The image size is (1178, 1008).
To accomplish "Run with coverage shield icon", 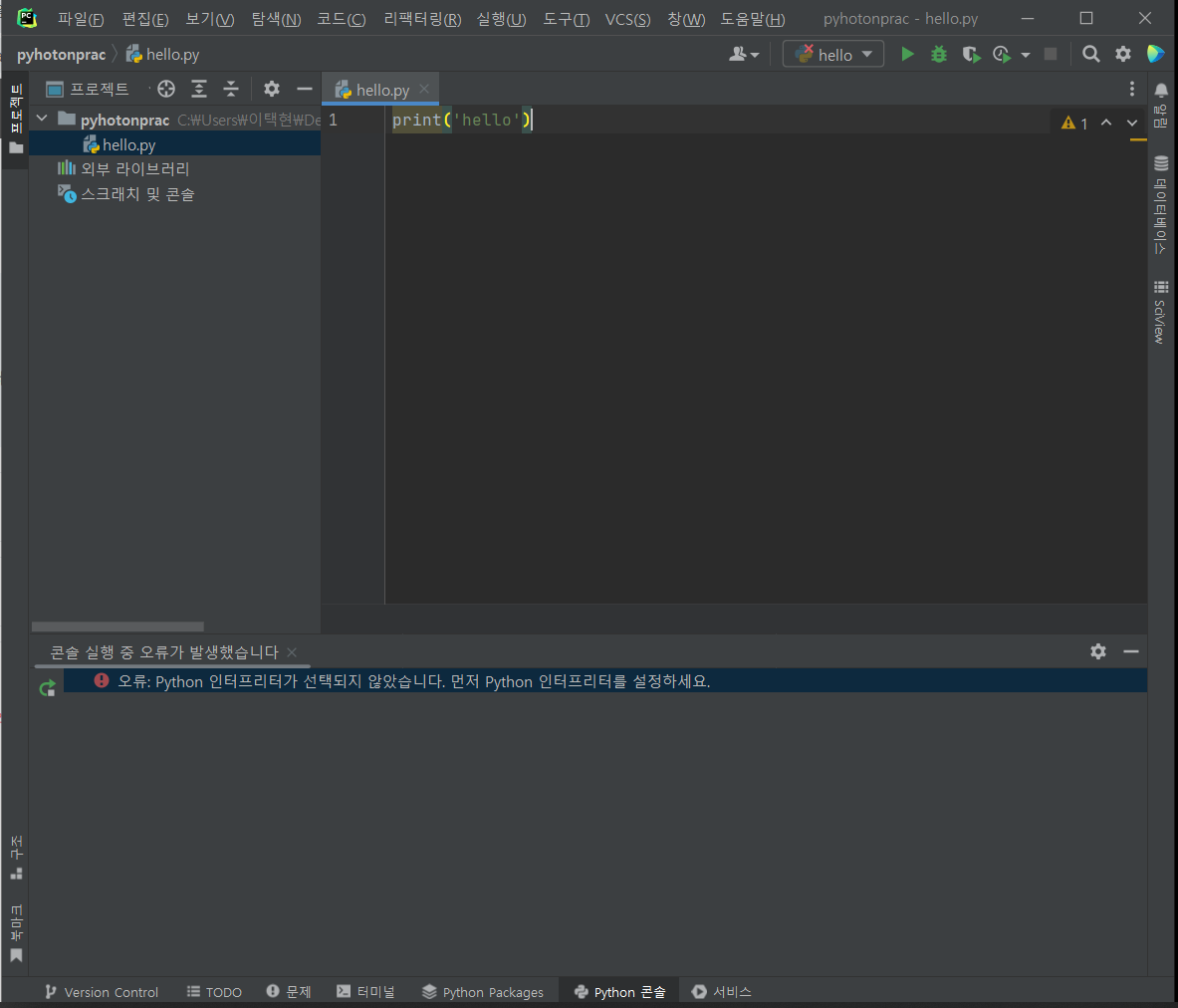I will (971, 54).
